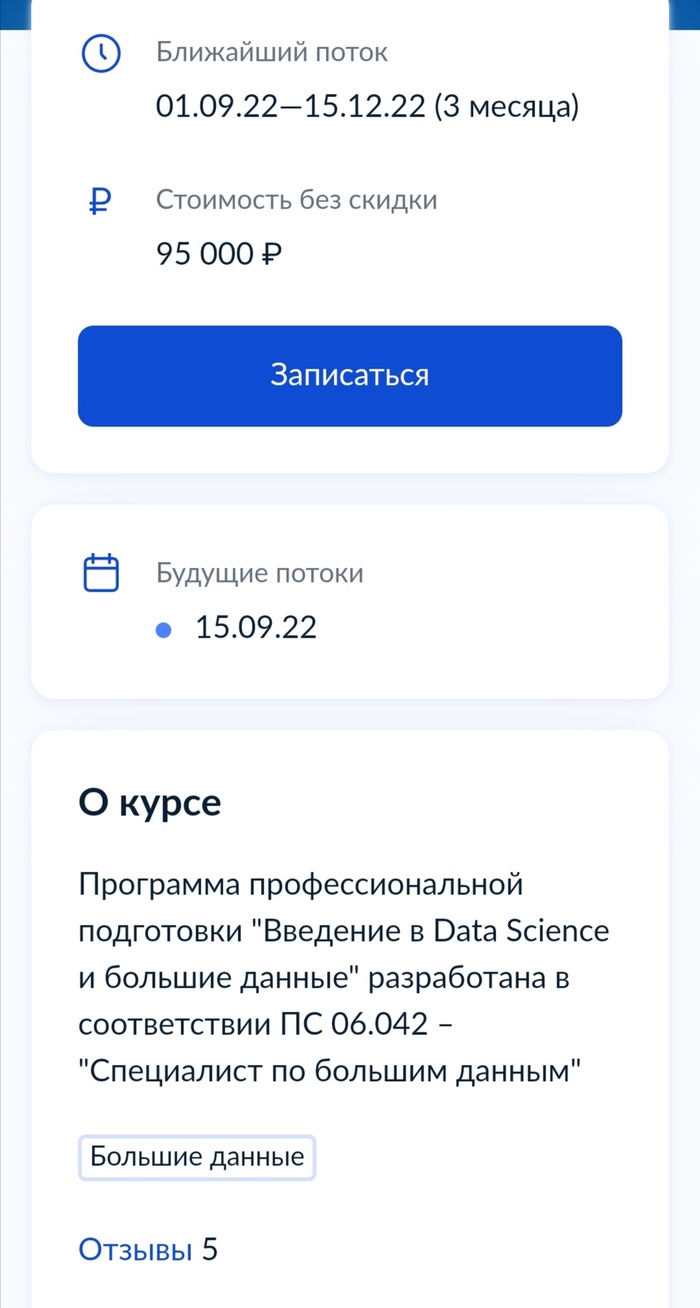
Task: Tap the reviews count number 5
Action: pyautogui.click(x=210, y=1249)
